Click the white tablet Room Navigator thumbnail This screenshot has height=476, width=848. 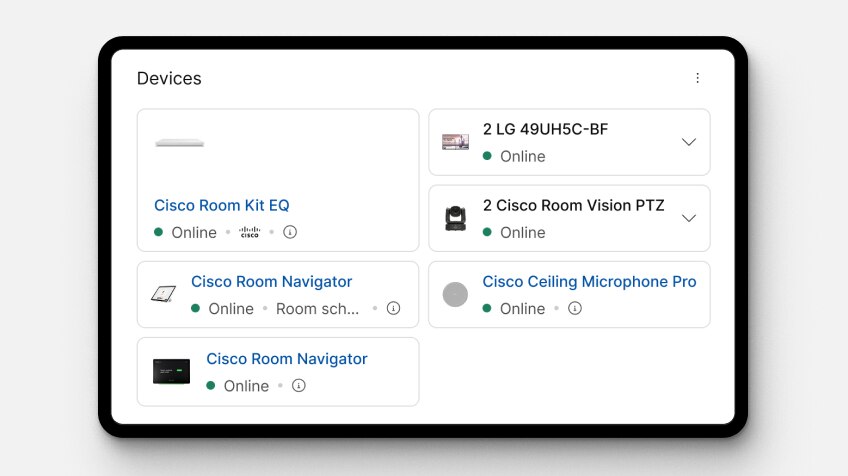click(163, 294)
